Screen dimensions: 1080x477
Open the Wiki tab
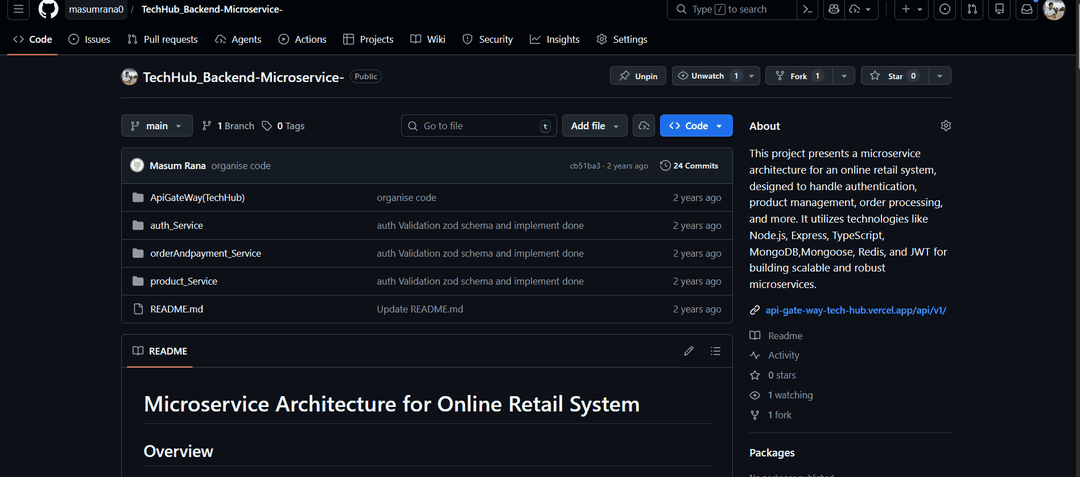(x=428, y=39)
